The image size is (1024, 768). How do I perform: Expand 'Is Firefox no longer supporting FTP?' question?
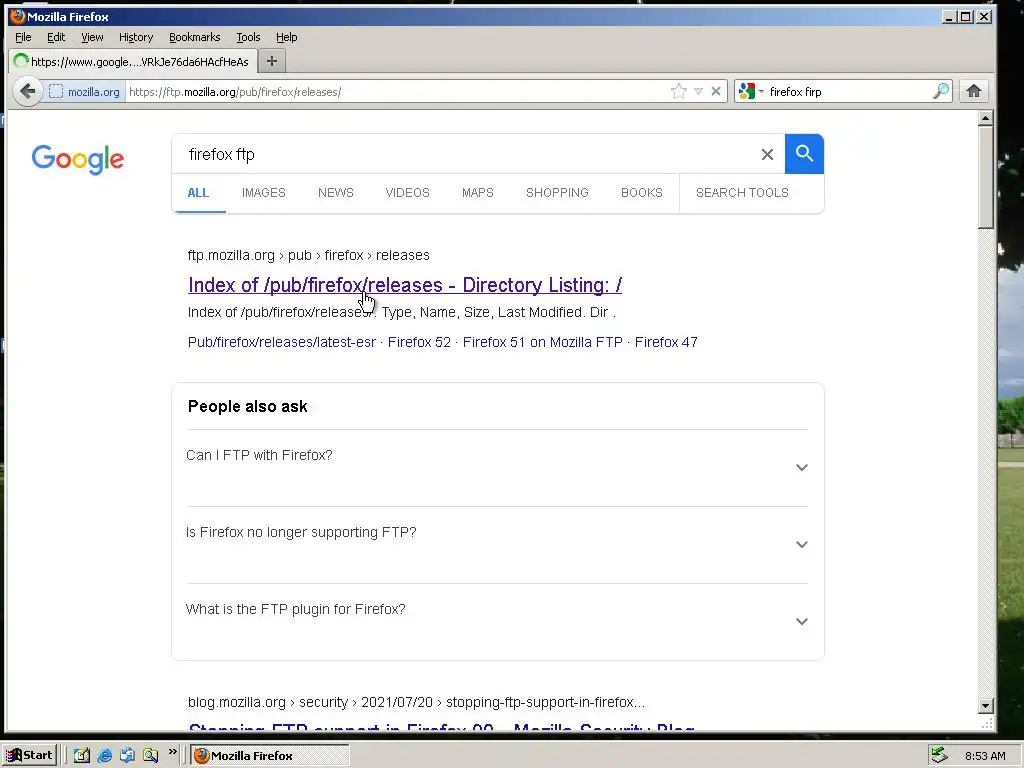(x=498, y=545)
